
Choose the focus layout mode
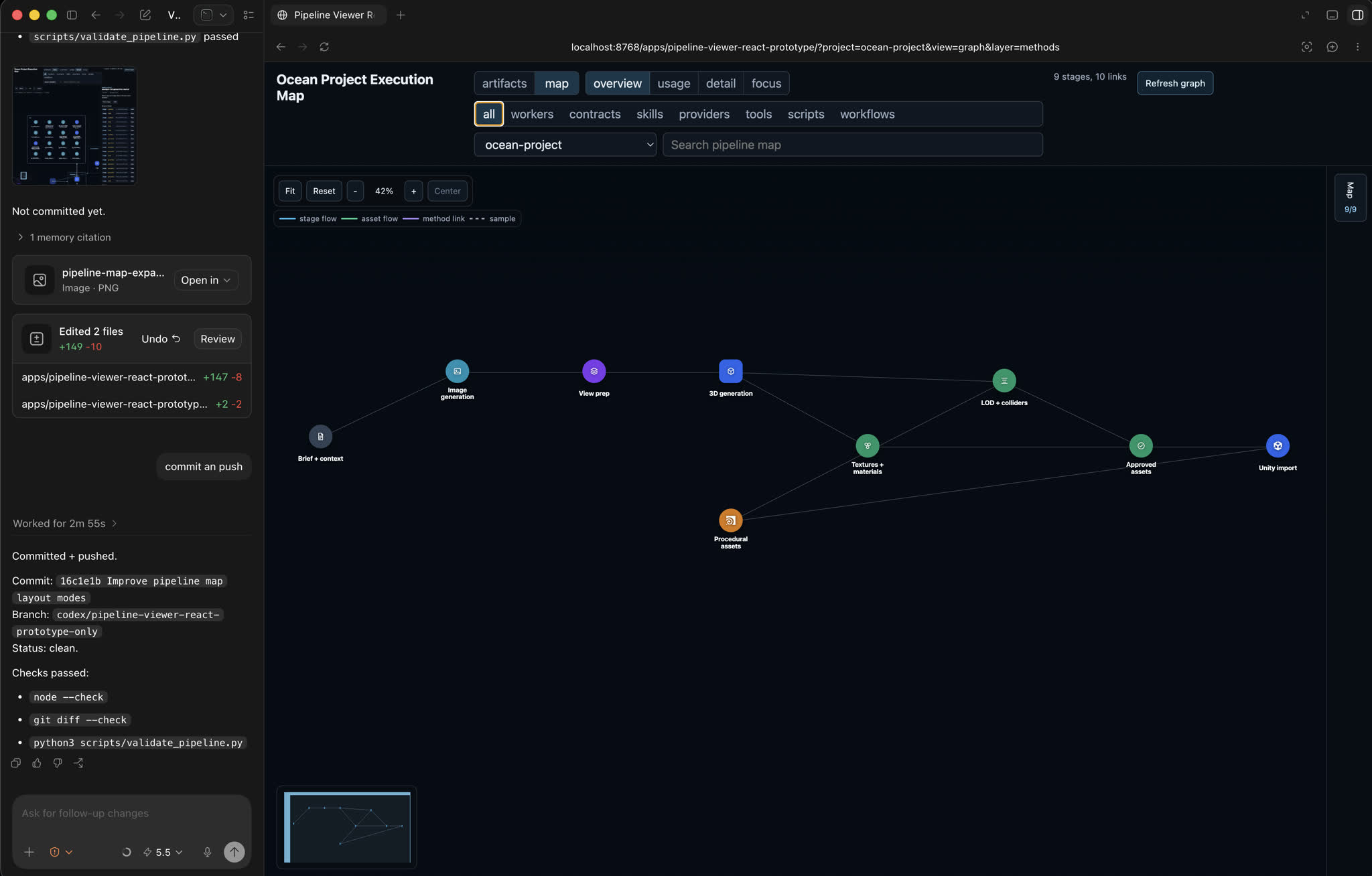766,83
